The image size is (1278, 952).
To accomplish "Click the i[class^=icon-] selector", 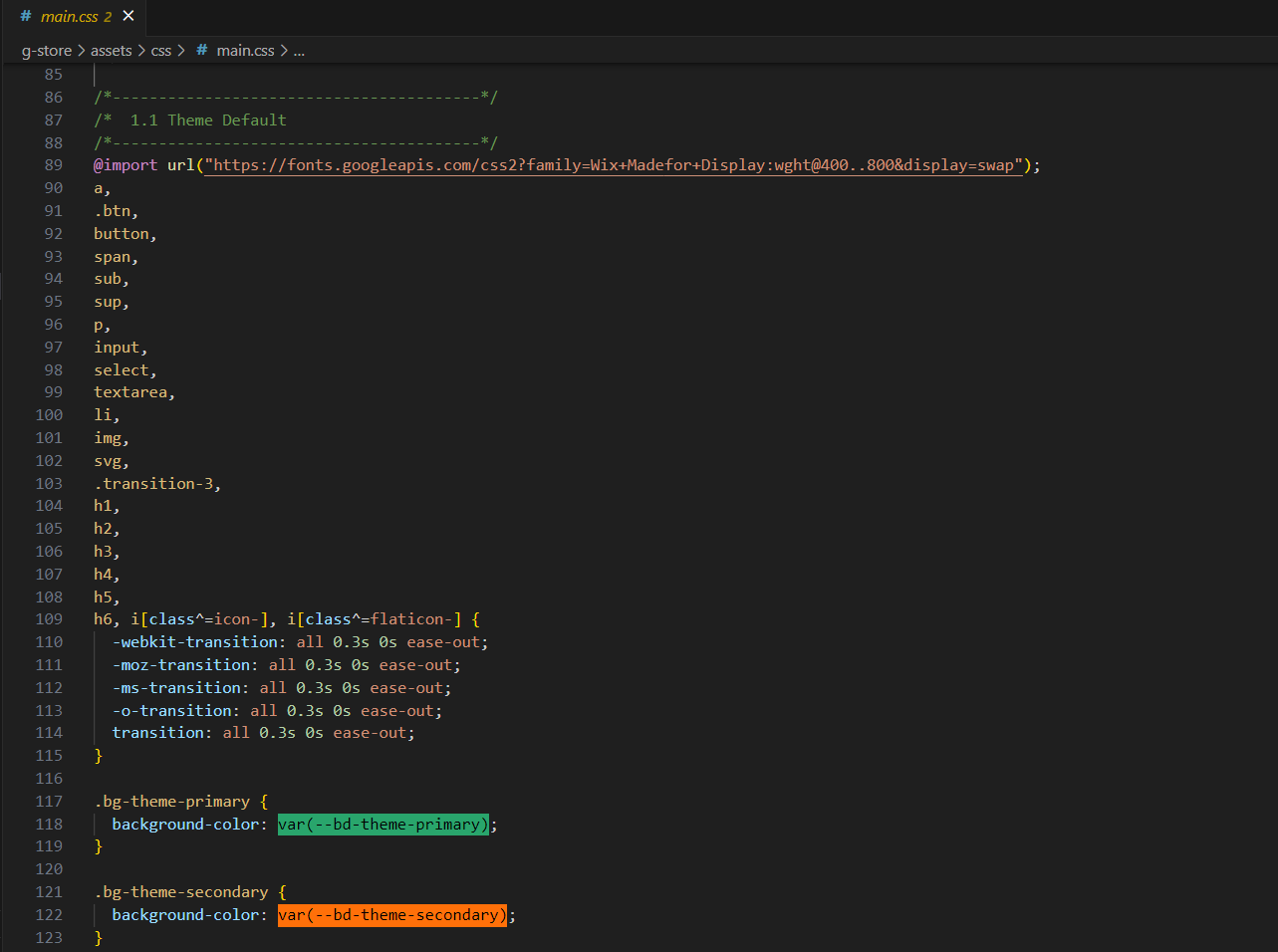I will (x=199, y=619).
